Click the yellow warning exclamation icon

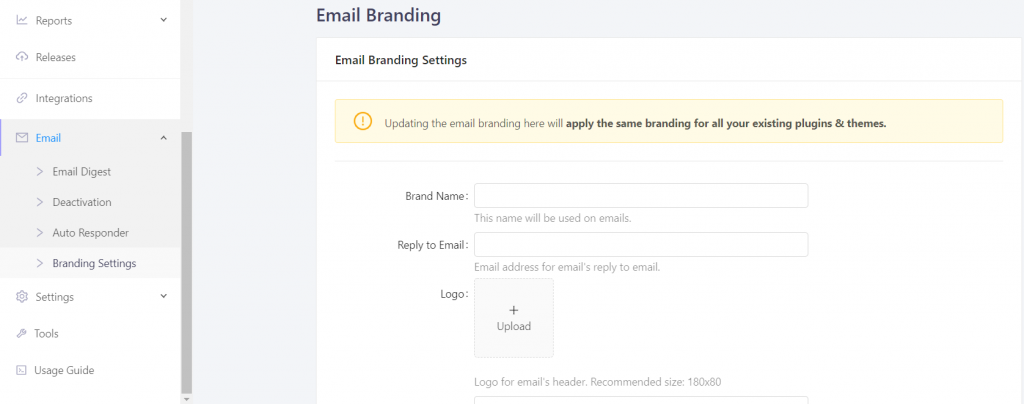363,121
